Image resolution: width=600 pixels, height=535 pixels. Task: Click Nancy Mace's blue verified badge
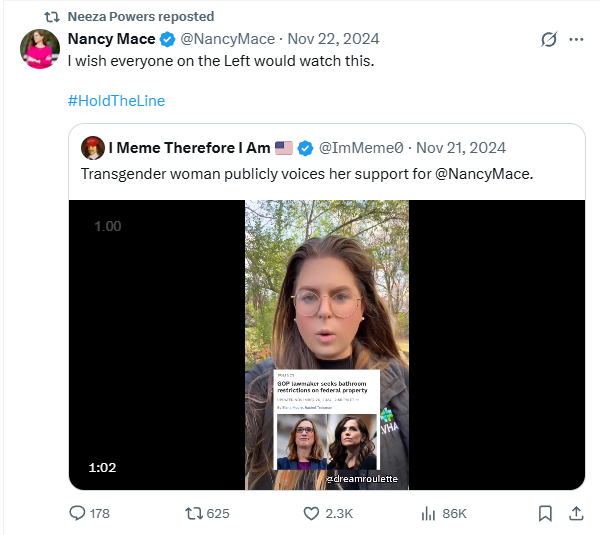pyautogui.click(x=167, y=39)
